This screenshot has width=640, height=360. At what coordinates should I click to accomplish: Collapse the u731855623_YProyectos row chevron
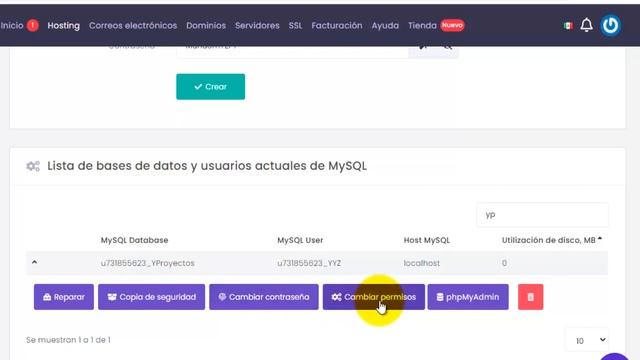pos(34,262)
